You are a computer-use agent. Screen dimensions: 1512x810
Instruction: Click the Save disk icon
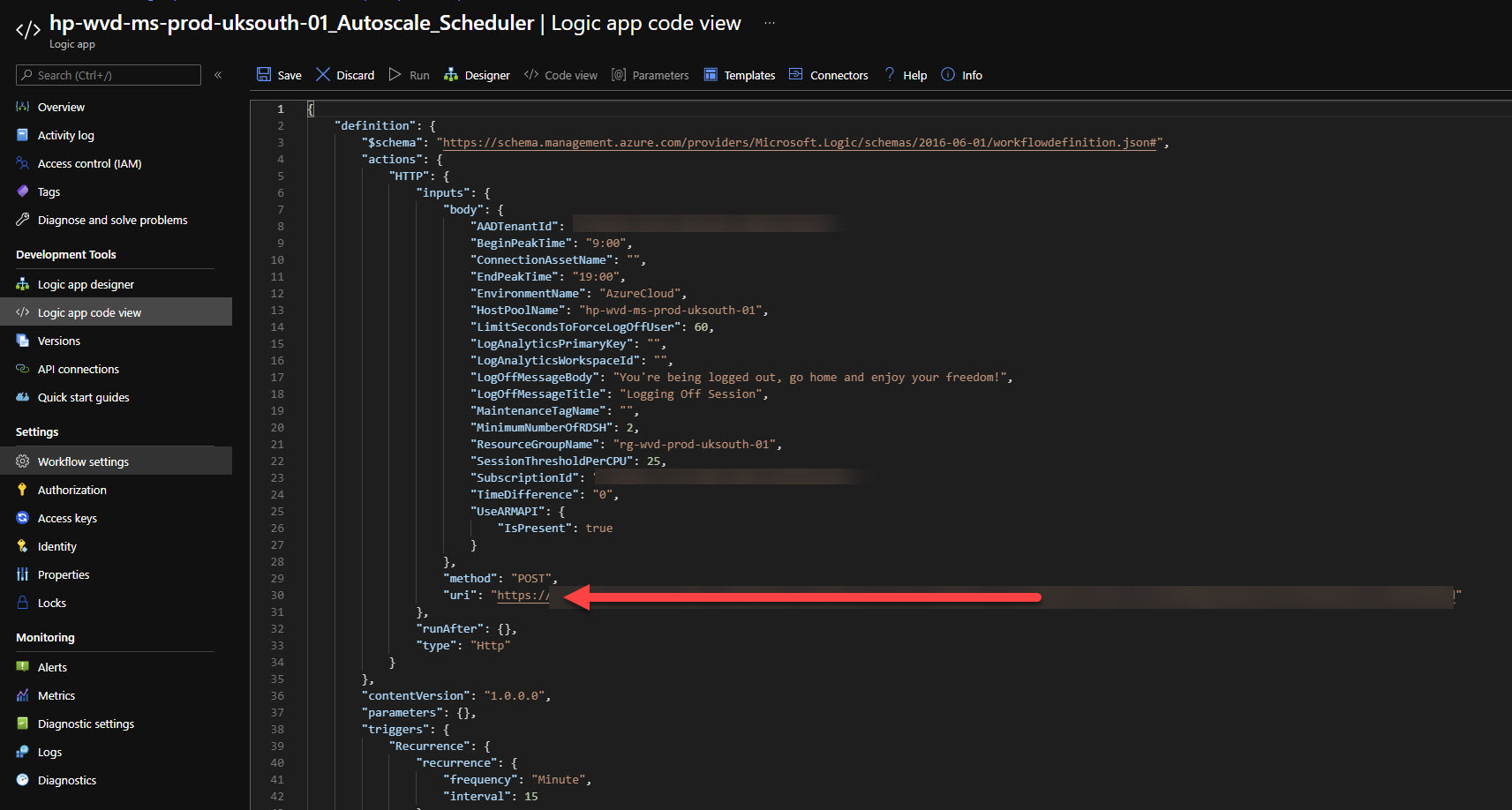(264, 74)
